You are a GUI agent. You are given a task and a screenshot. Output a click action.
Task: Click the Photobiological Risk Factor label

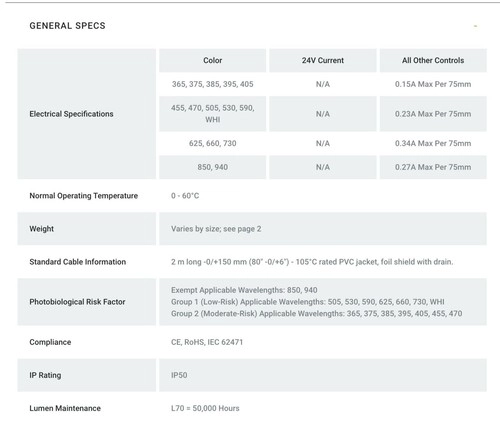click(77, 302)
